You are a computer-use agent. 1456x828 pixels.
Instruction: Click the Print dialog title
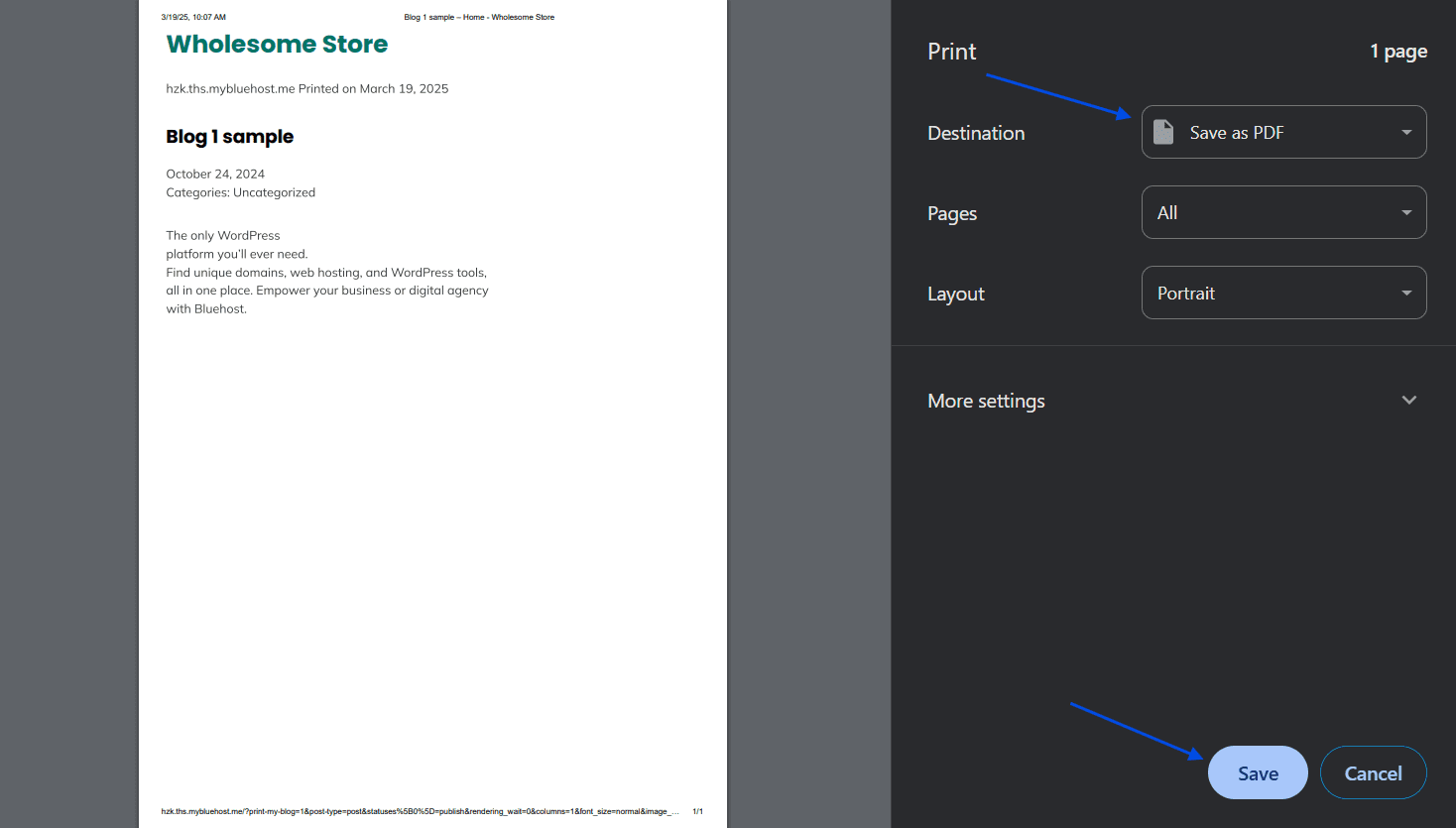tap(951, 52)
